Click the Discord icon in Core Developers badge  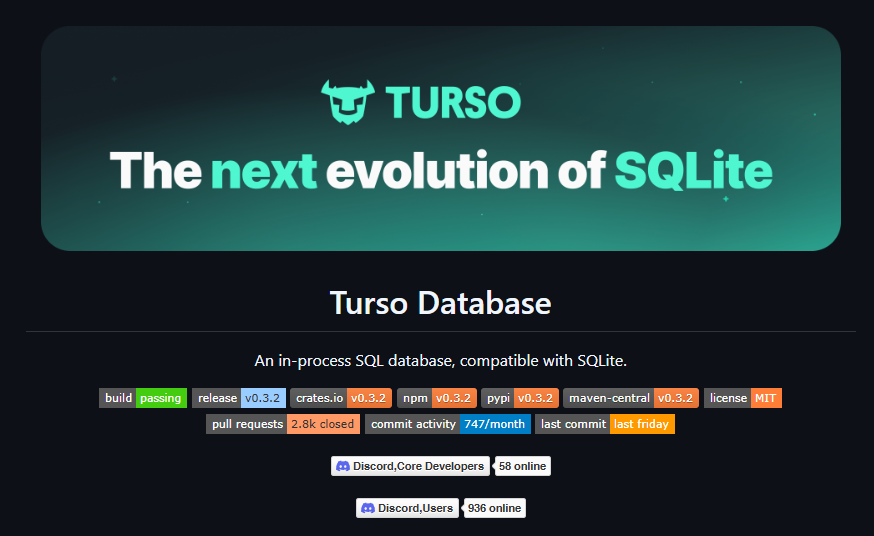[x=343, y=466]
